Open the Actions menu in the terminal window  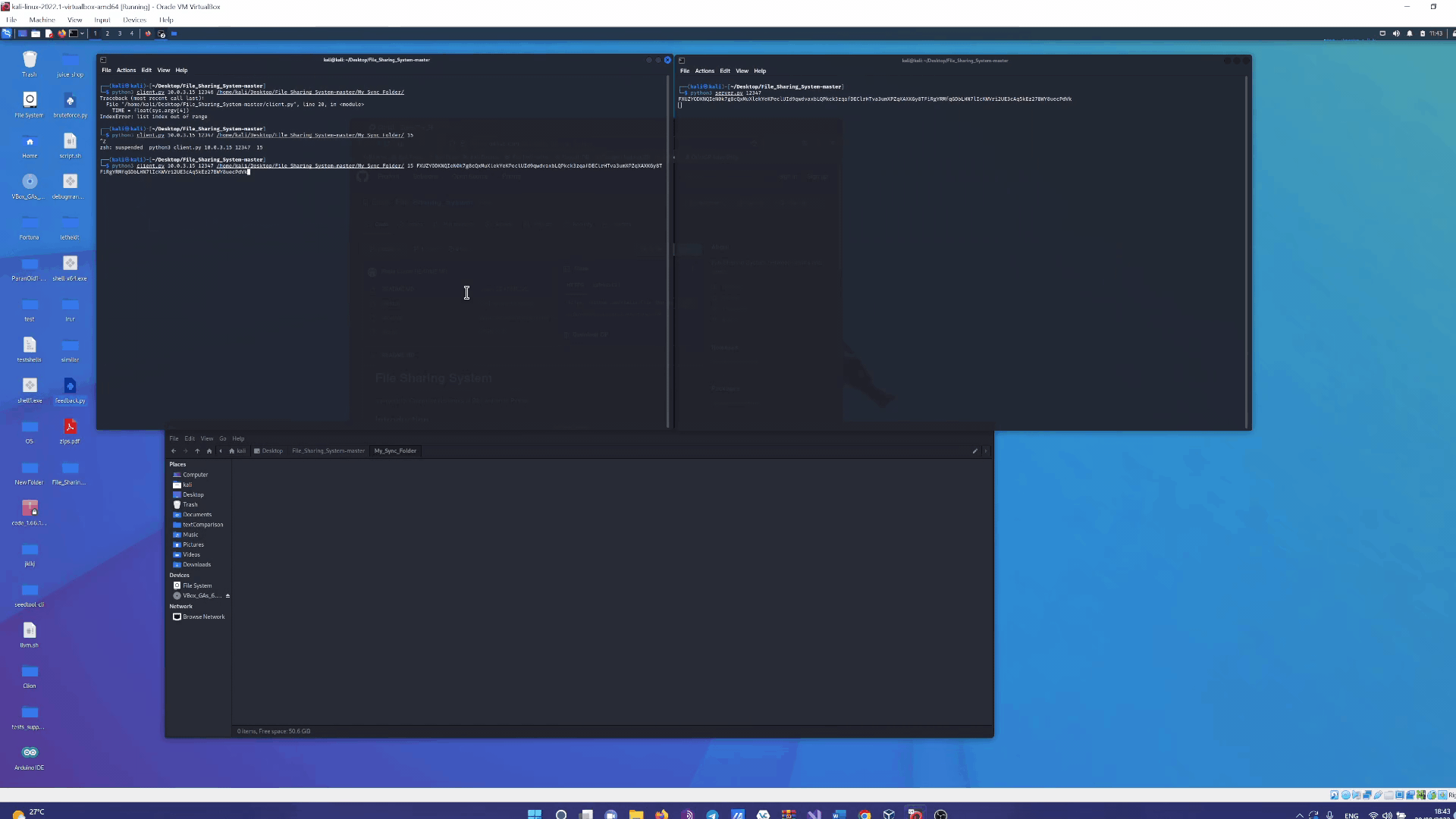[x=126, y=70]
